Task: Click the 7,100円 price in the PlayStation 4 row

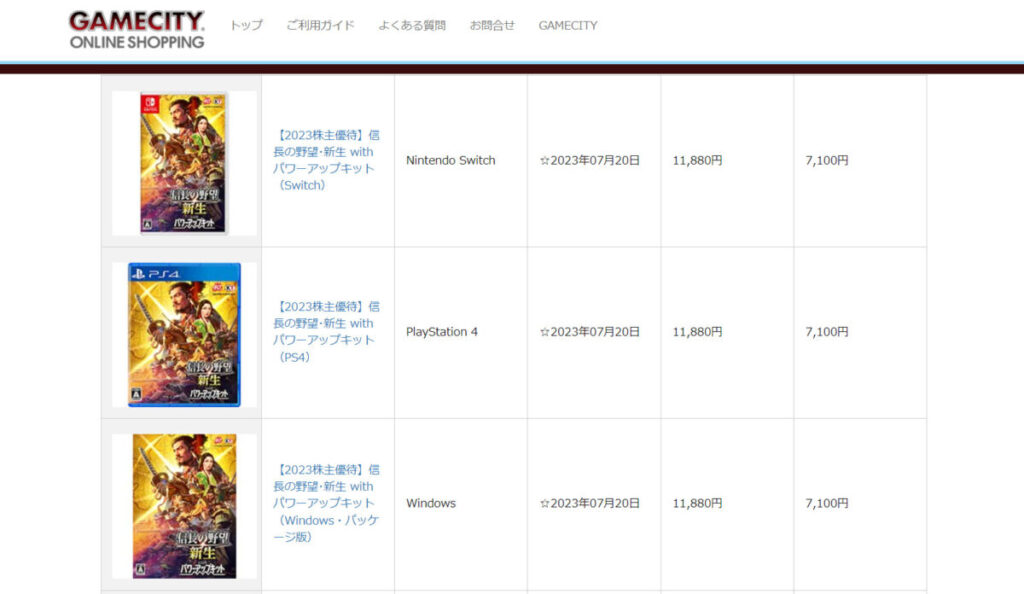Action: pyautogui.click(x=827, y=332)
